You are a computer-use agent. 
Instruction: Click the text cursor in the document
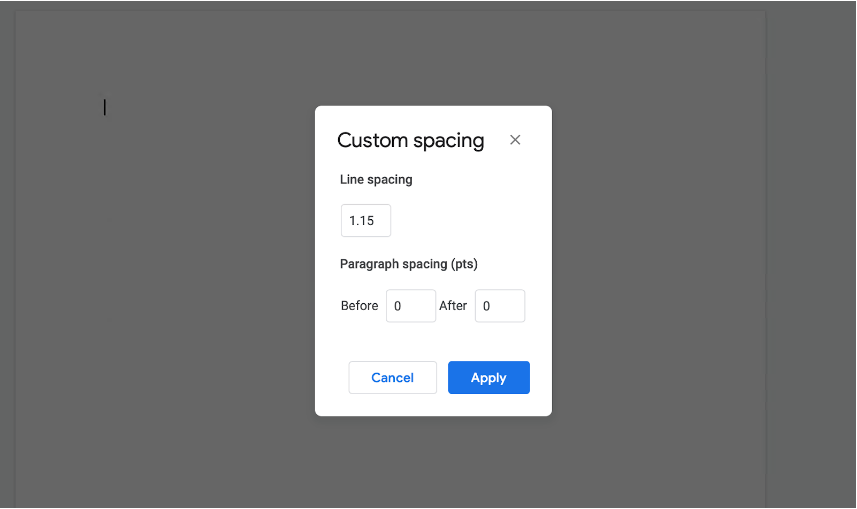coord(105,107)
